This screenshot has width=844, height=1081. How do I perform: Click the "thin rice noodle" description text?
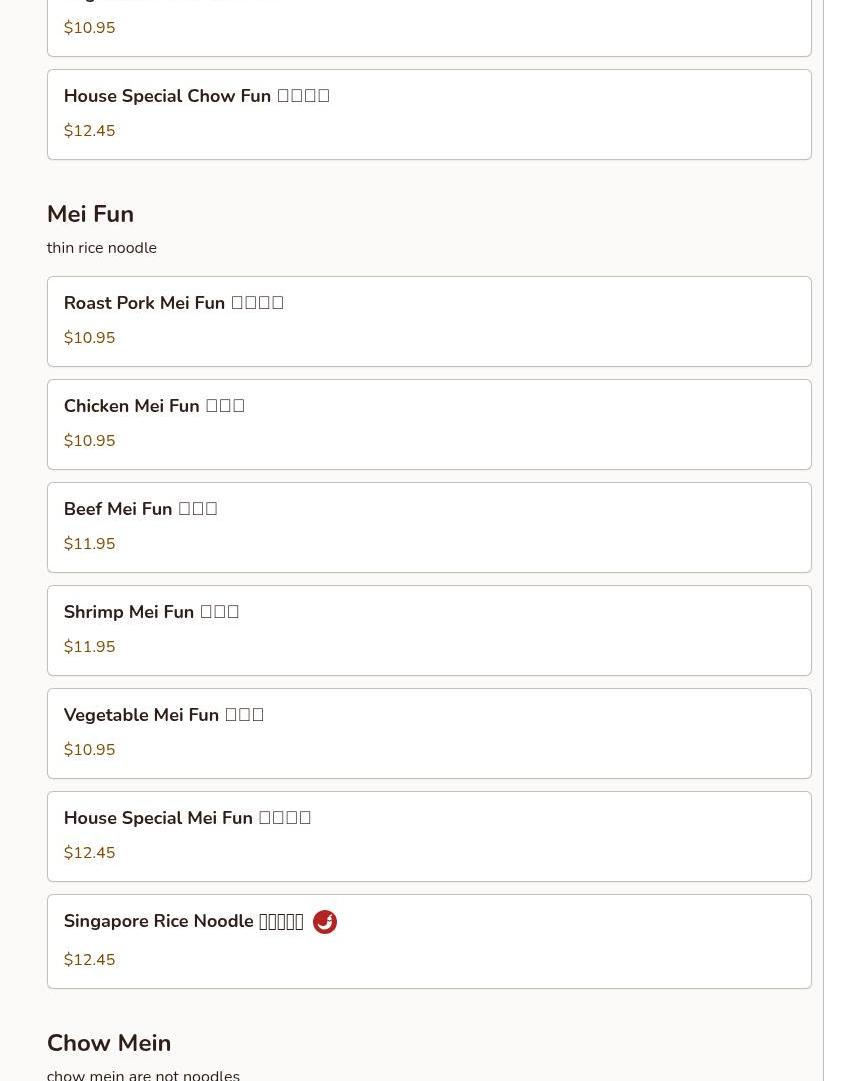click(102, 248)
